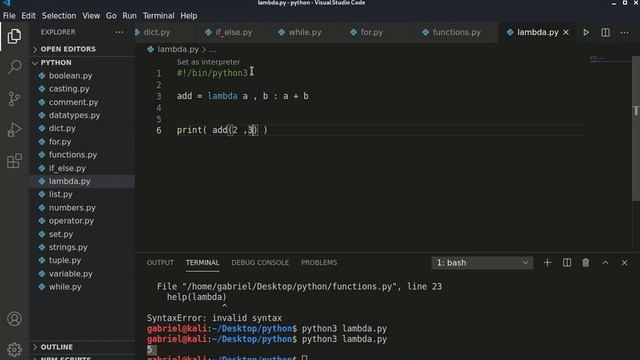This screenshot has height=360, width=640.
Task: Open the Selection menu
Action: (x=59, y=16)
